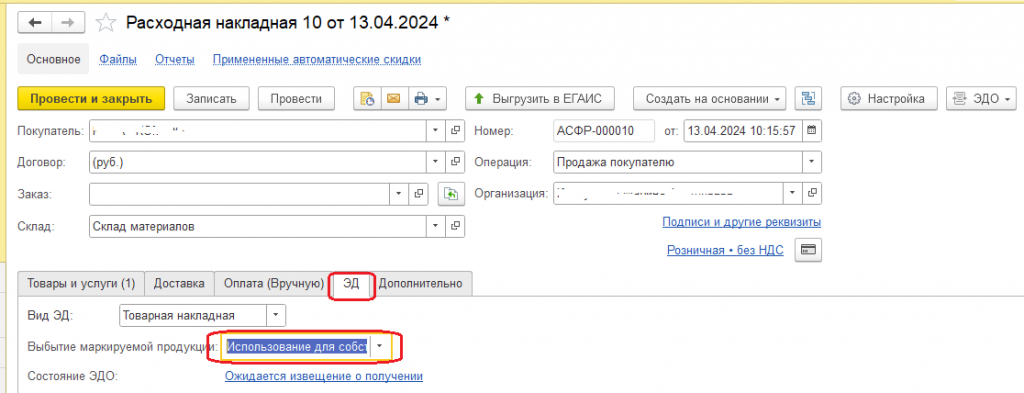Expand Склад field dropdown arrow
Viewport: 1024px width, 393px height.
tap(436, 226)
